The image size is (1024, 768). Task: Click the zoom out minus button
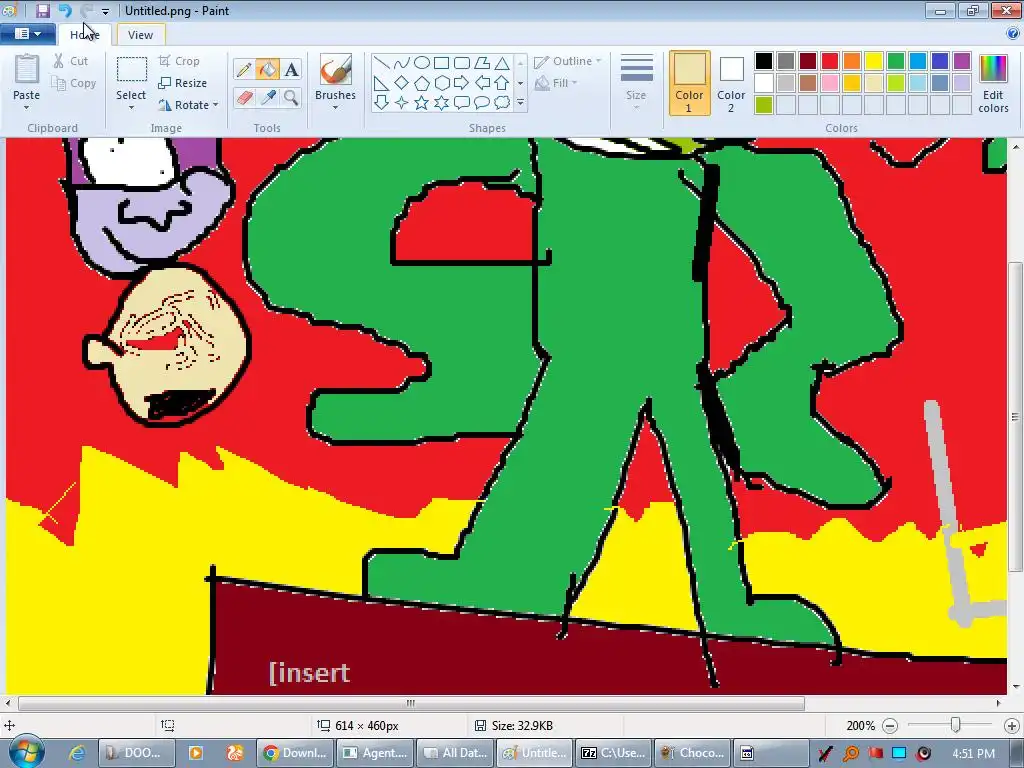(x=889, y=726)
